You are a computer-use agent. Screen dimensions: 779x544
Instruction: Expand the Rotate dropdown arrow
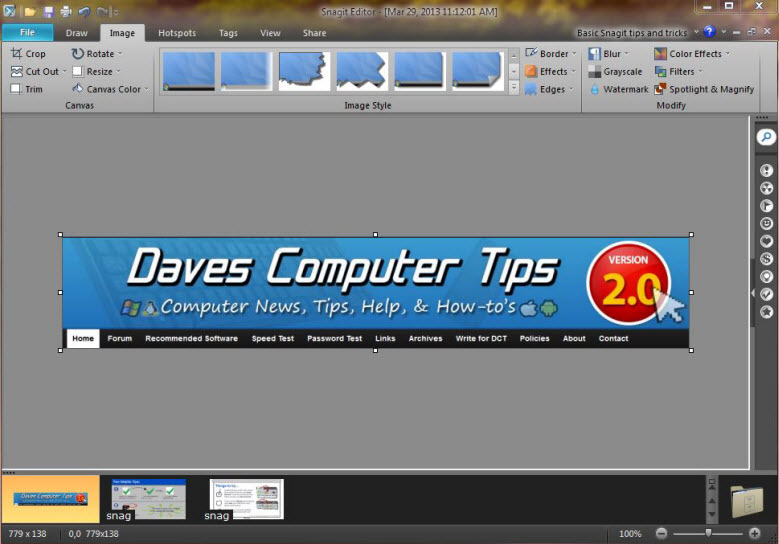pos(120,54)
